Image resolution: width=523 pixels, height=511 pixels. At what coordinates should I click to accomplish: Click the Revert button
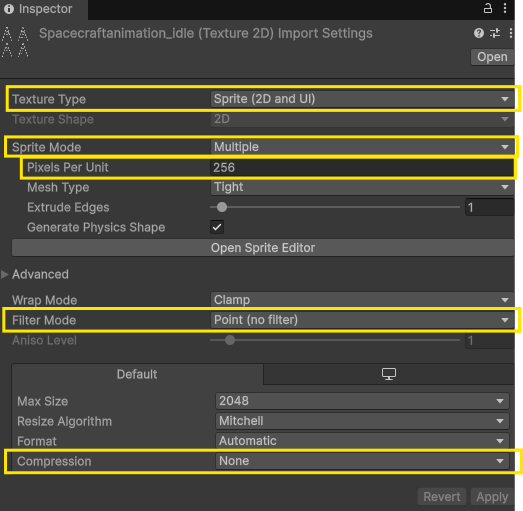(442, 497)
